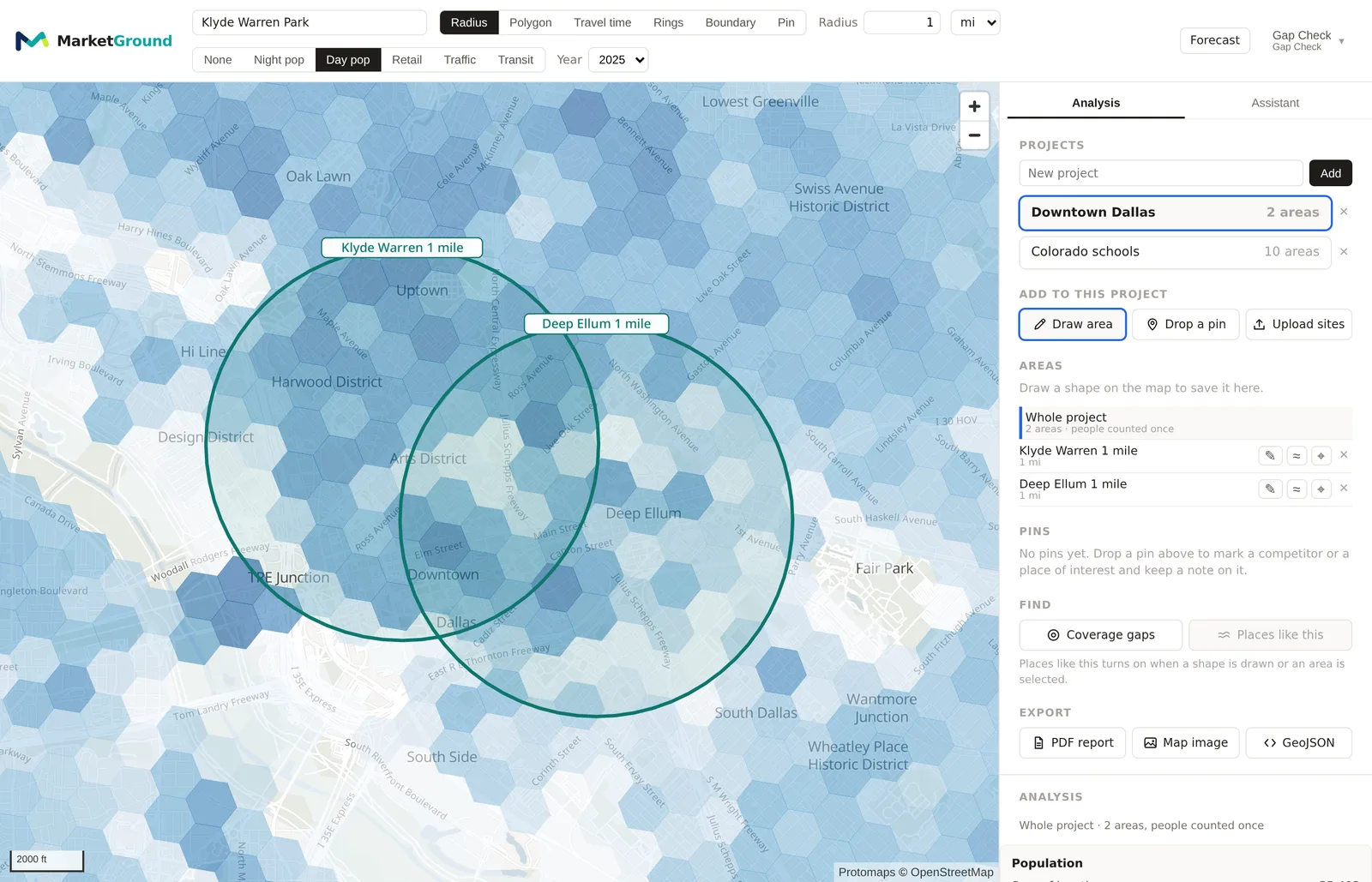Remove the Klyde Warren 1 mile area
Viewport: 1372px width, 882px height.
[x=1344, y=455]
